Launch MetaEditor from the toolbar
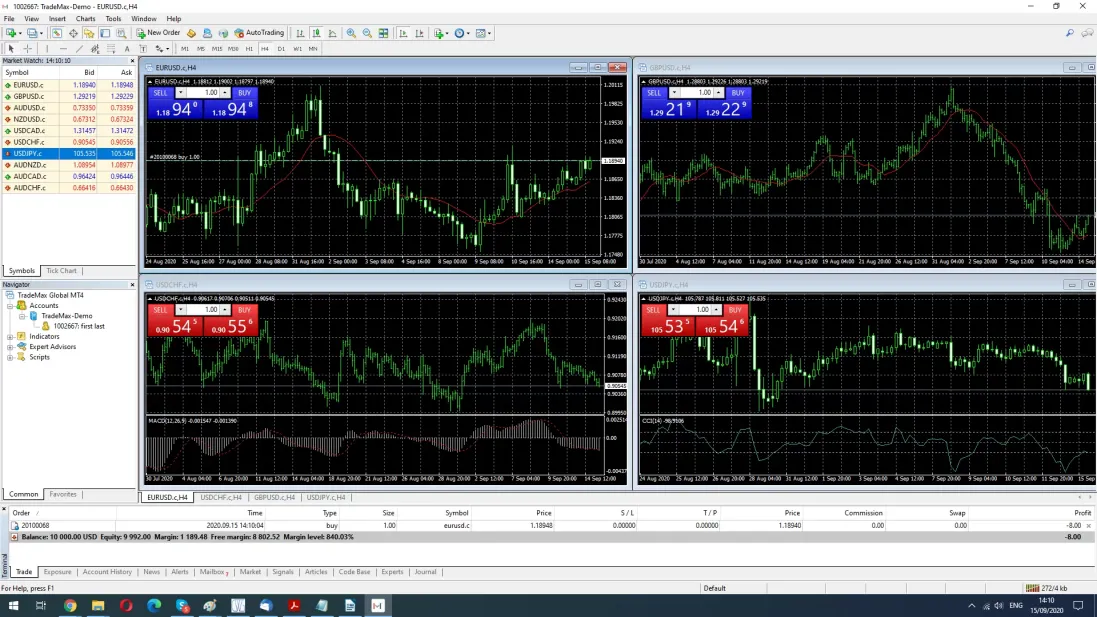 191,33
